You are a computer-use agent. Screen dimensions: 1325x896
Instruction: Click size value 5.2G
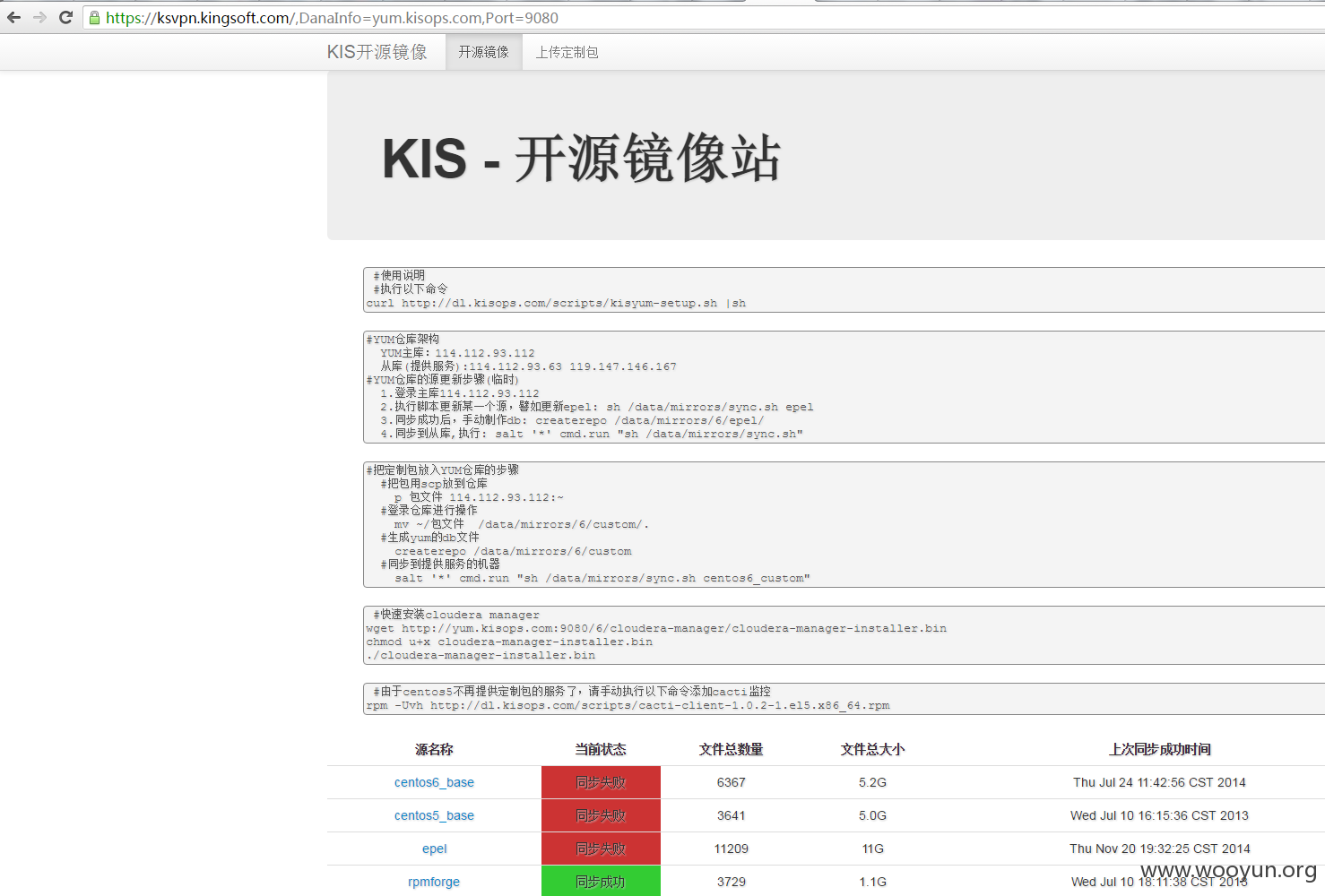(872, 782)
